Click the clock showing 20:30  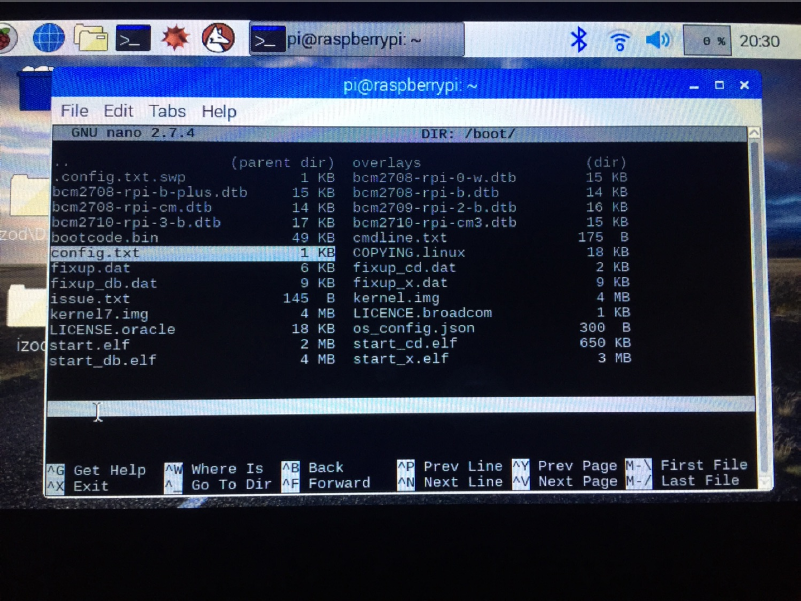click(x=760, y=41)
